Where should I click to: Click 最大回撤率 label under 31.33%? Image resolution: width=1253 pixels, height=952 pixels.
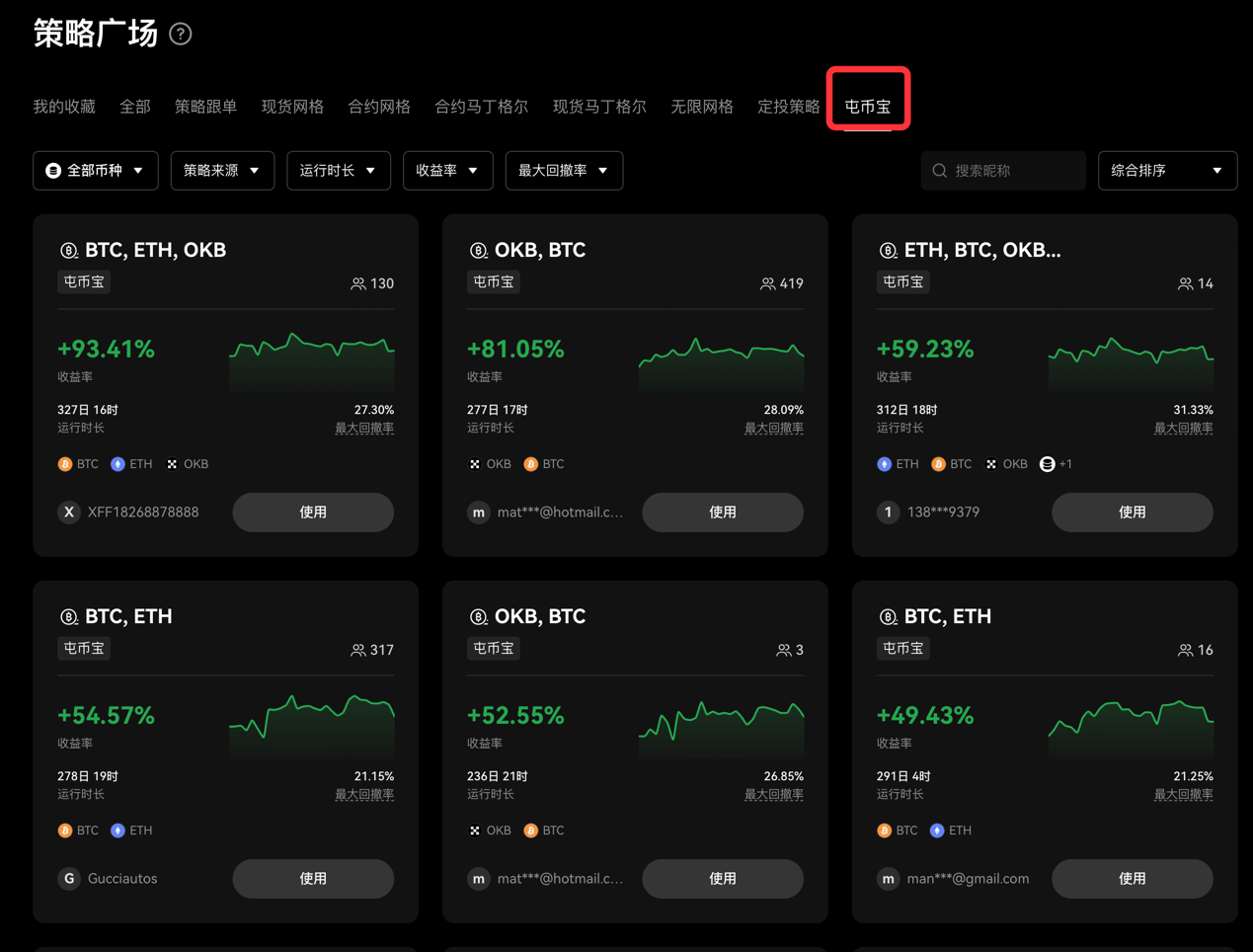pos(1184,429)
